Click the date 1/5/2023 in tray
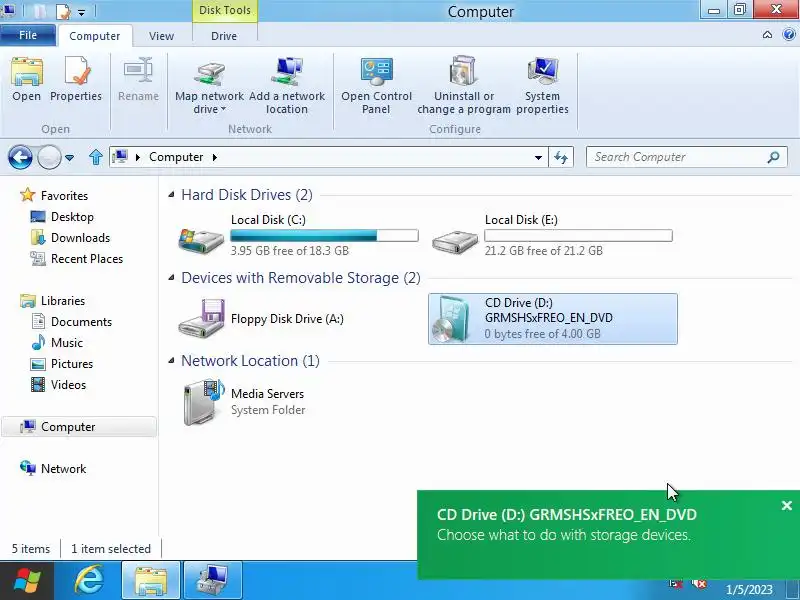The height and width of the screenshot is (600, 800). pos(749,590)
